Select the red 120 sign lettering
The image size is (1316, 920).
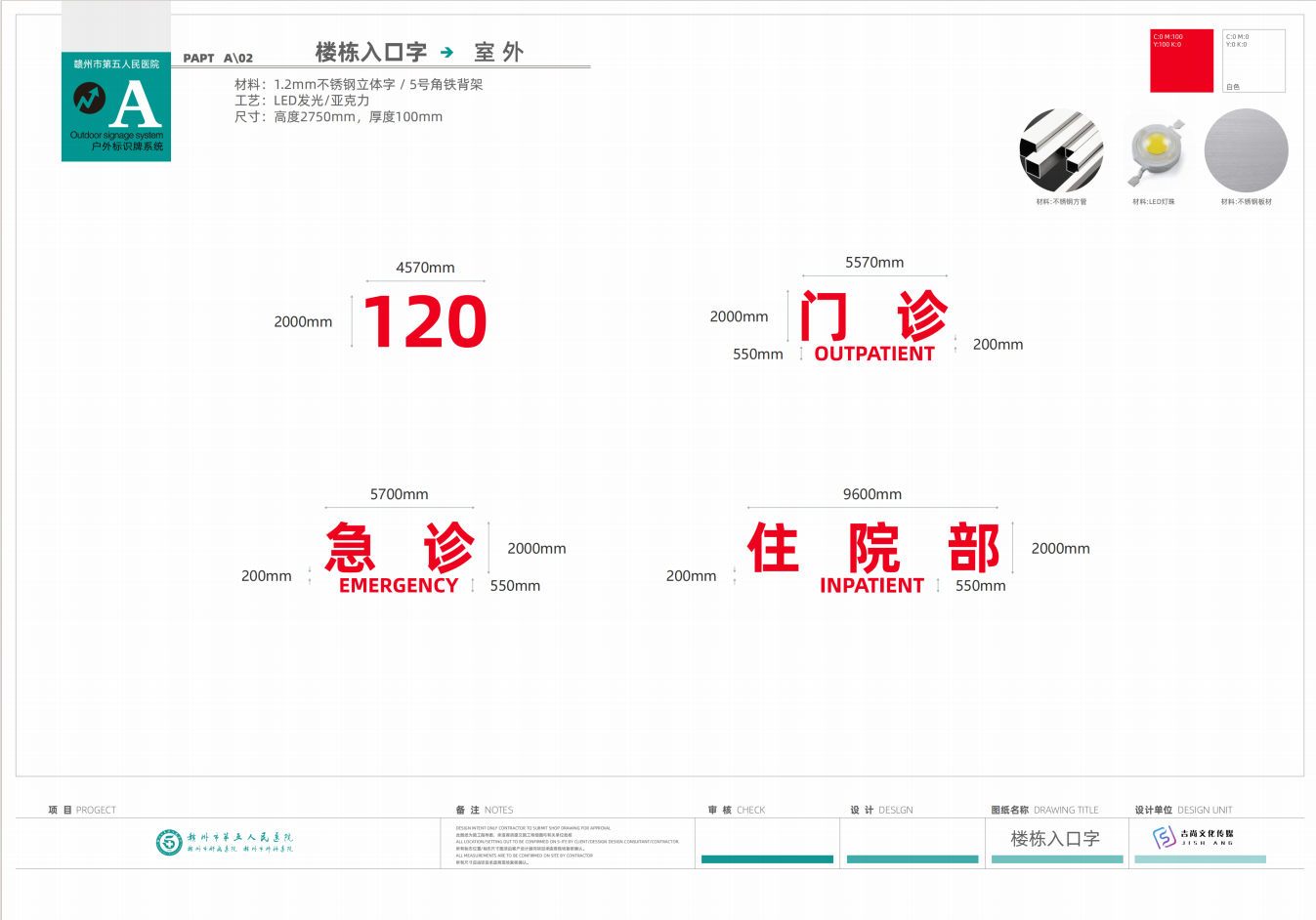[x=425, y=322]
